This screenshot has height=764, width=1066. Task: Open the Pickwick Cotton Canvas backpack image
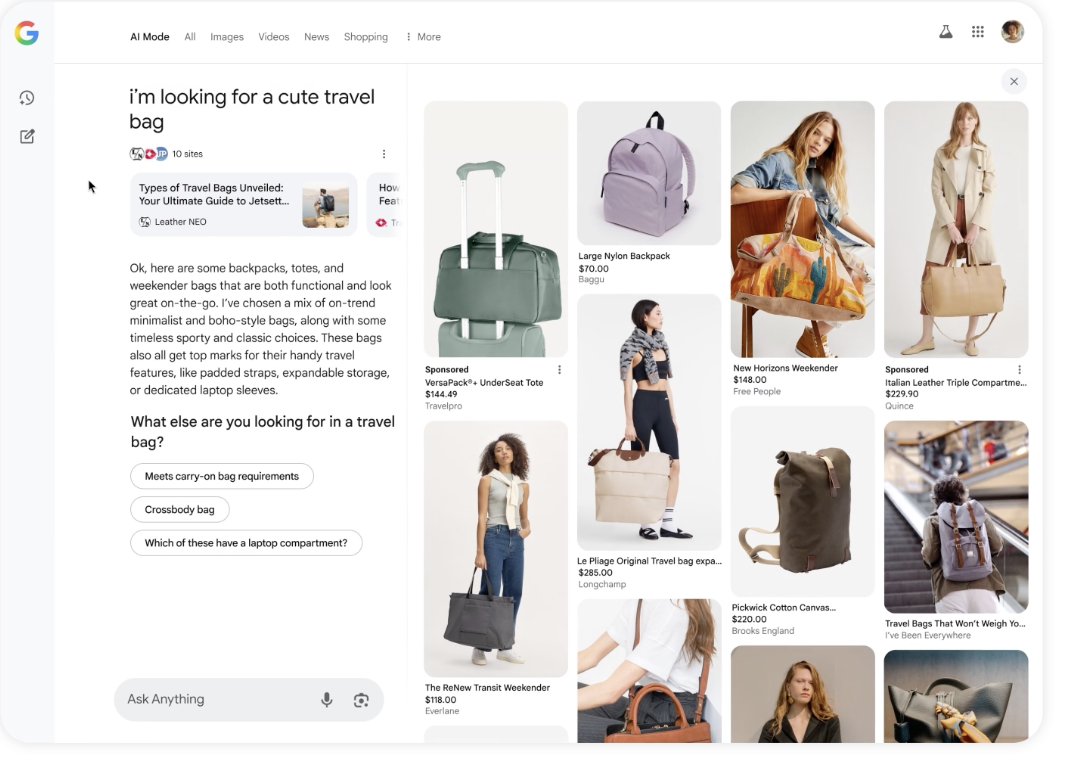pos(802,502)
